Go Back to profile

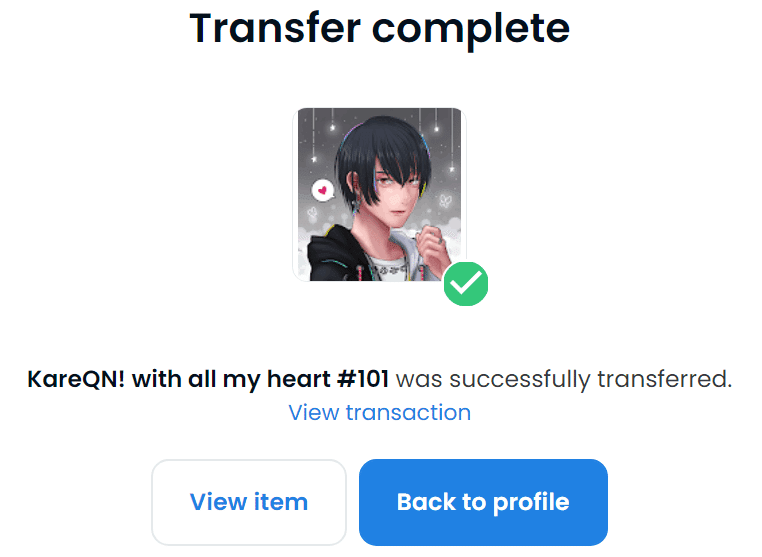pos(483,502)
